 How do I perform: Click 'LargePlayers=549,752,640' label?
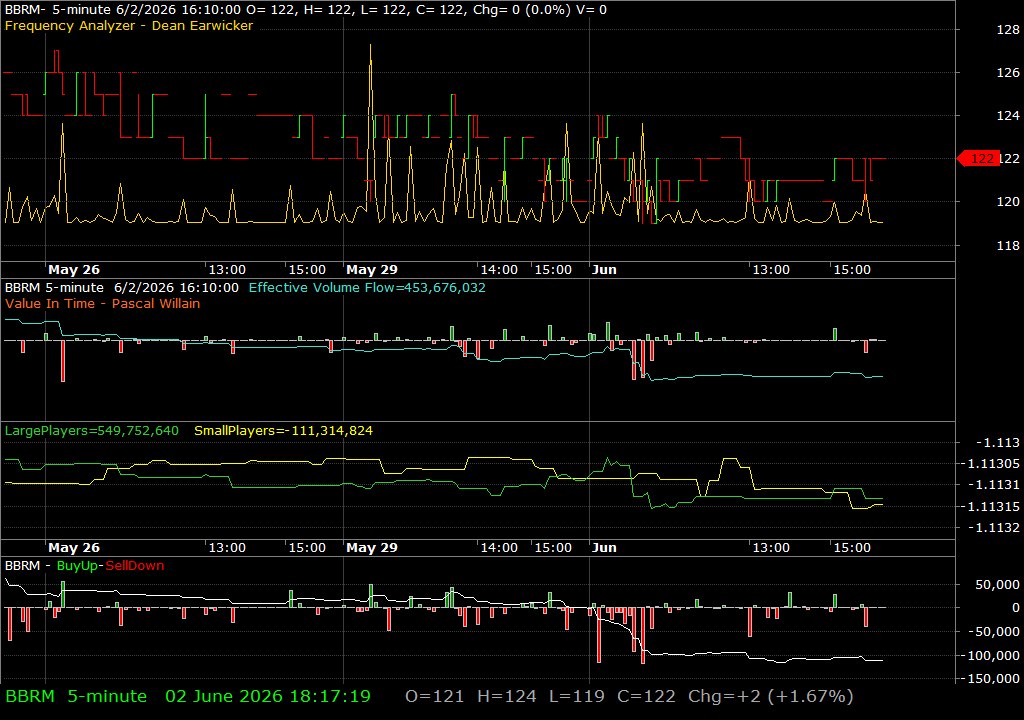pyautogui.click(x=91, y=431)
